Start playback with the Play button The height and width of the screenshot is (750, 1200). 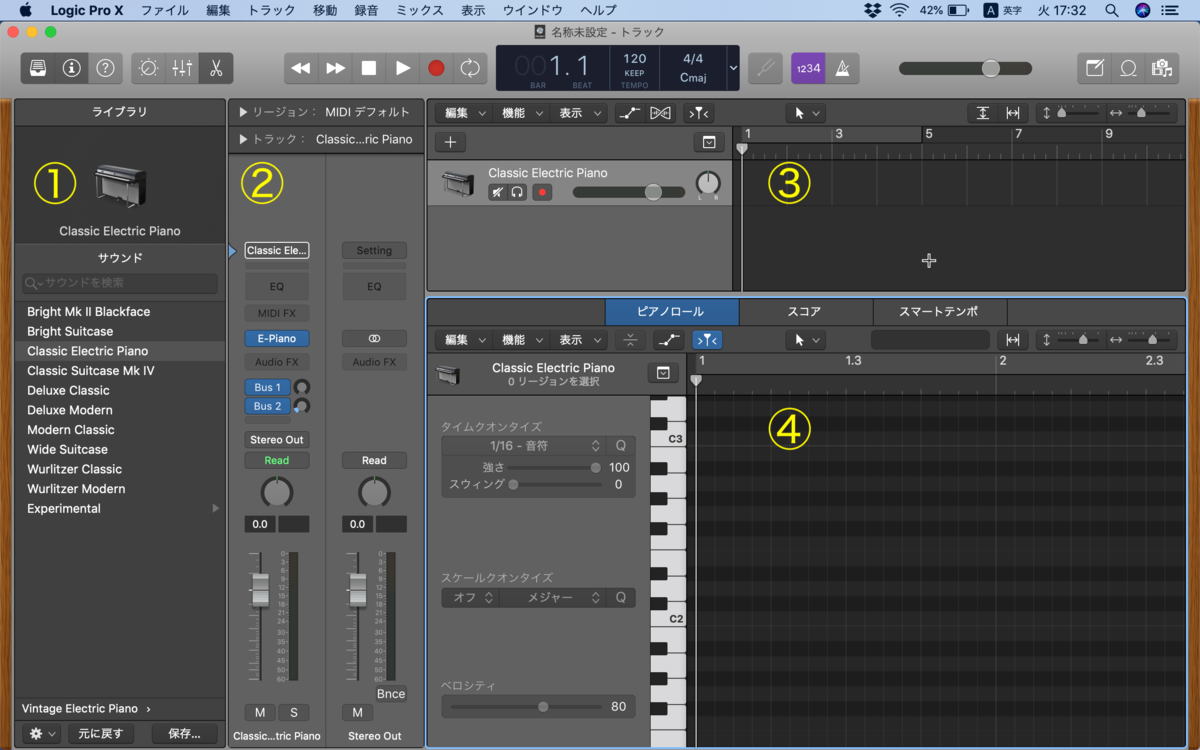[x=402, y=68]
